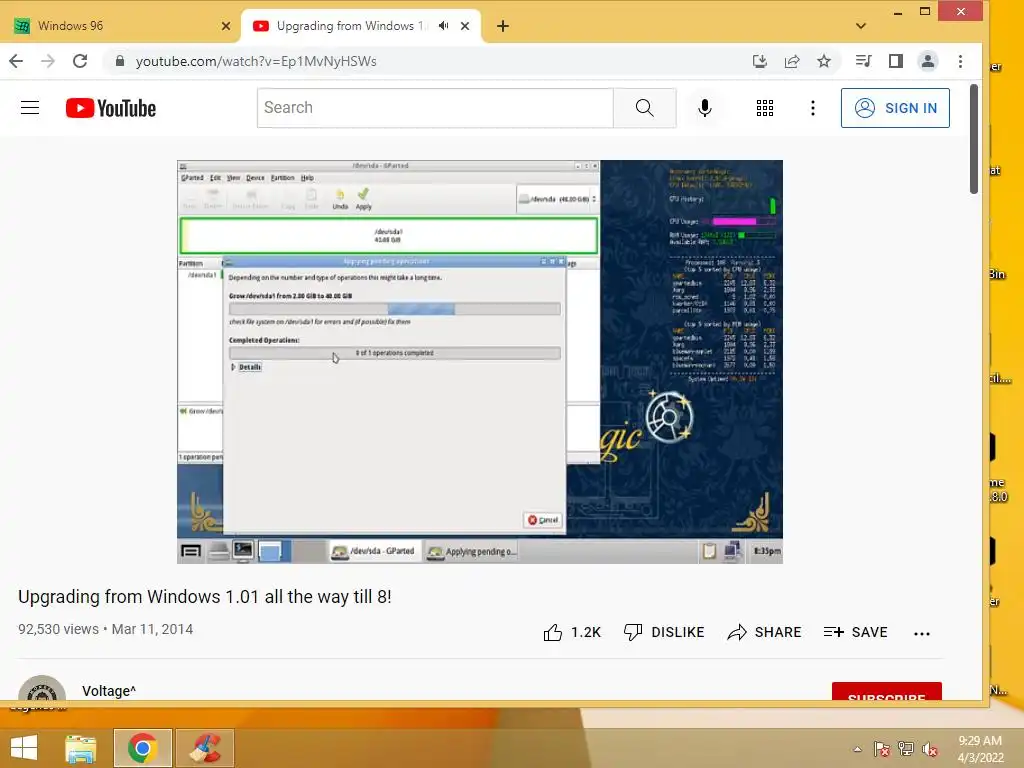The height and width of the screenshot is (768, 1024).
Task: Click the muted volume tray icon
Action: pos(930,749)
